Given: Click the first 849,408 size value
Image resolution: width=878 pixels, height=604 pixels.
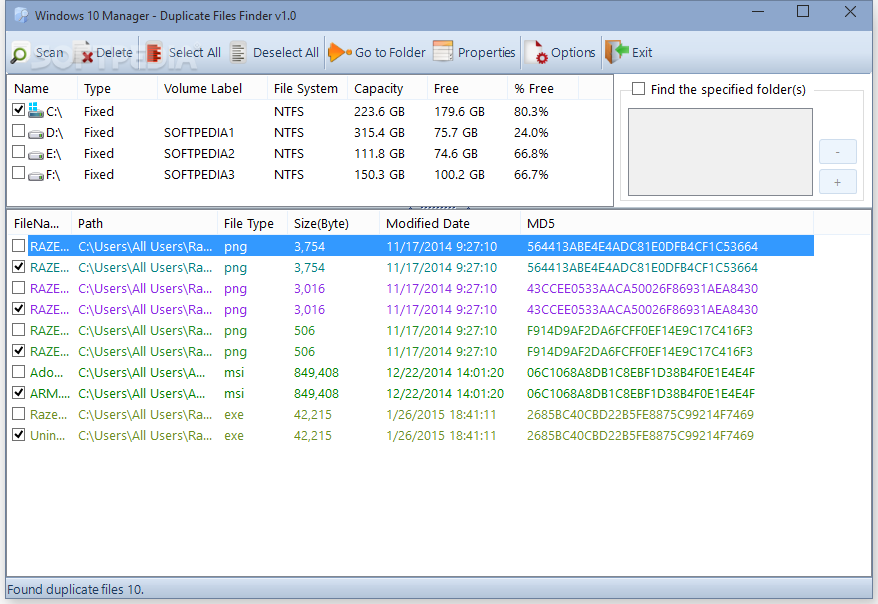Looking at the screenshot, I should coord(316,372).
